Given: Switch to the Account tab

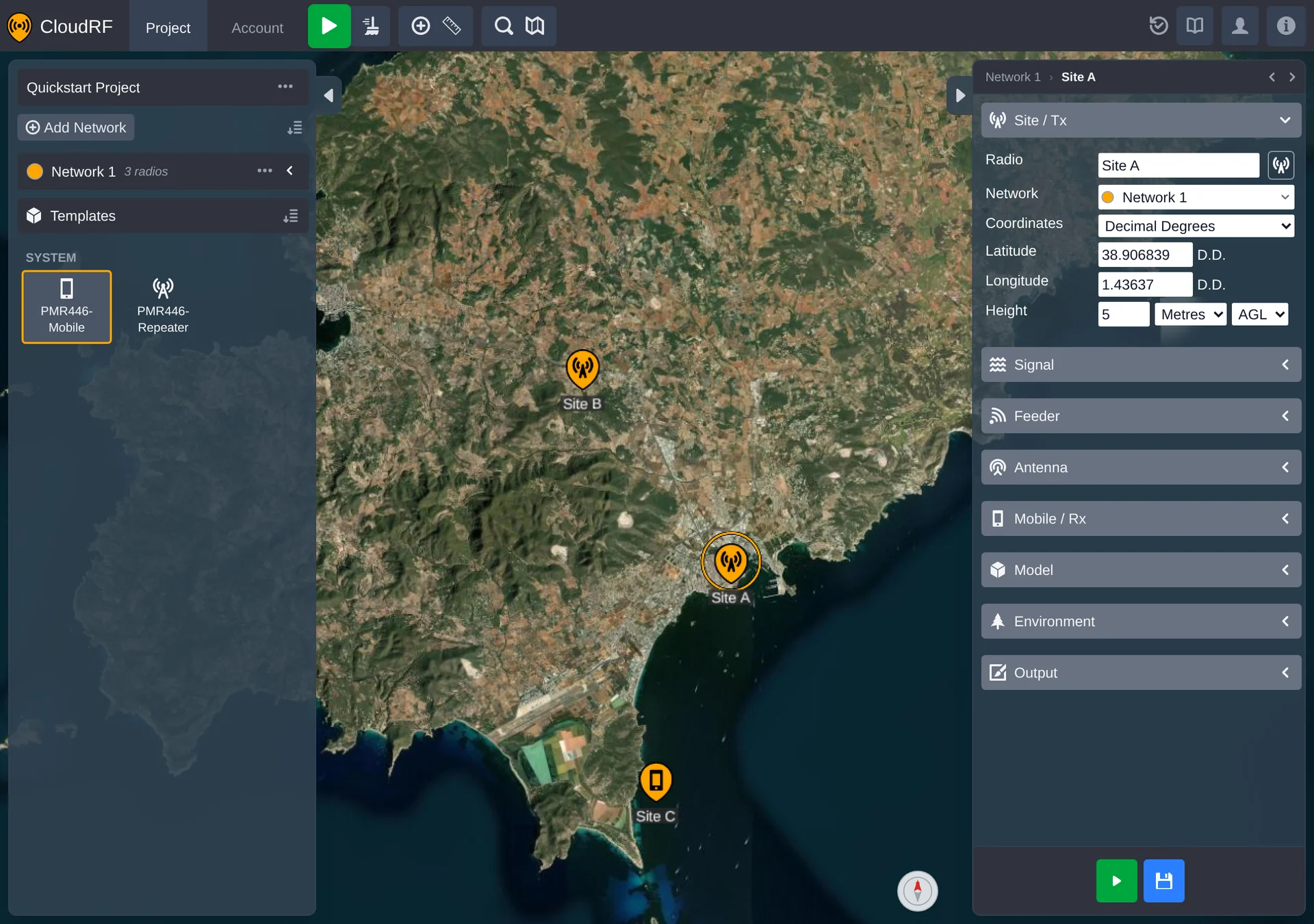Looking at the screenshot, I should coord(257,27).
